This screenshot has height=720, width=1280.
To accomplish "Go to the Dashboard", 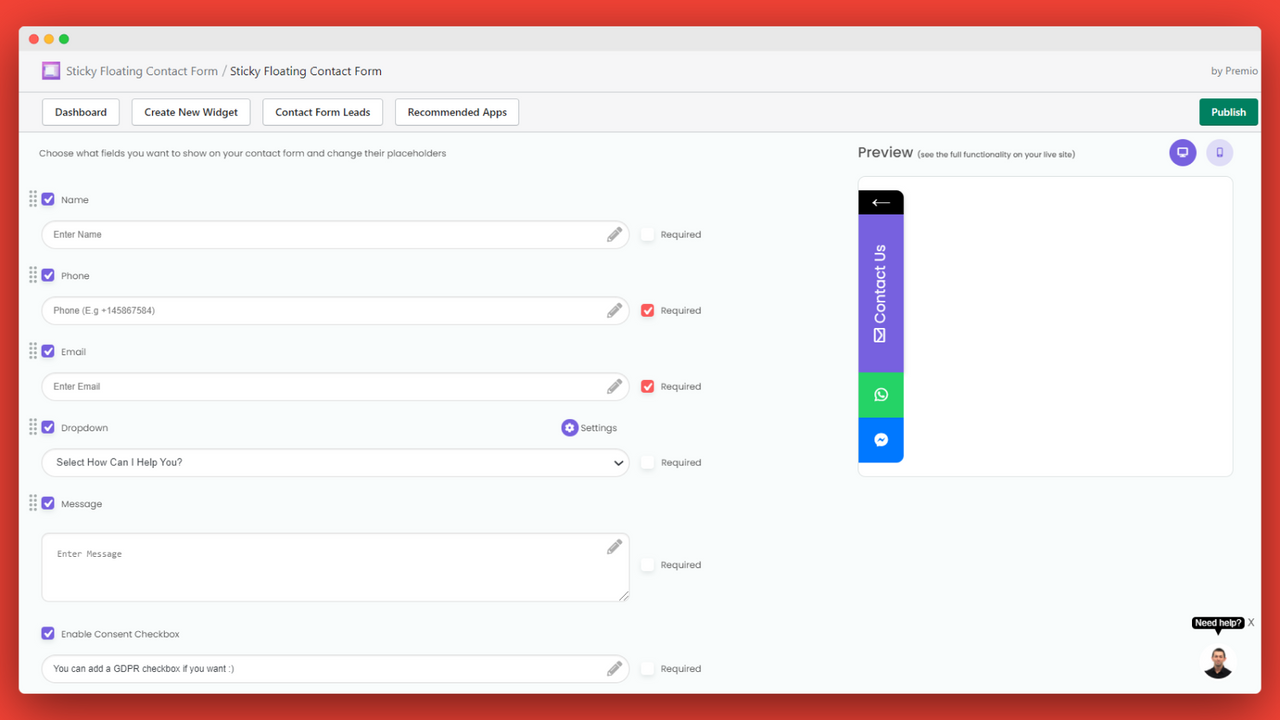I will [80, 112].
